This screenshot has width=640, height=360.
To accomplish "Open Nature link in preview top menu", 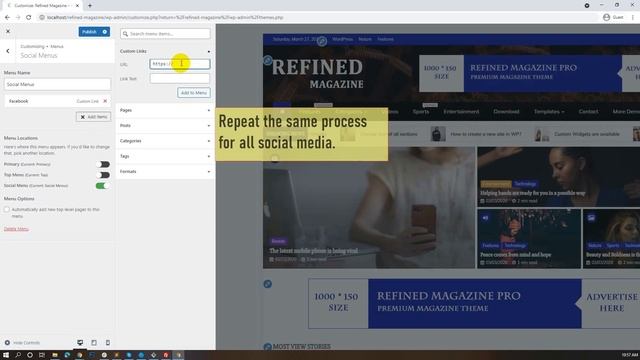I will pos(365,39).
